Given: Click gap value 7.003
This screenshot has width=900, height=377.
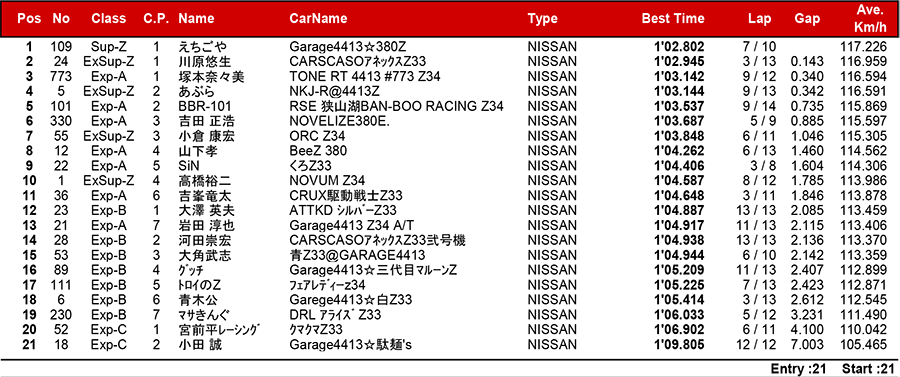Looking at the screenshot, I should [807, 345].
